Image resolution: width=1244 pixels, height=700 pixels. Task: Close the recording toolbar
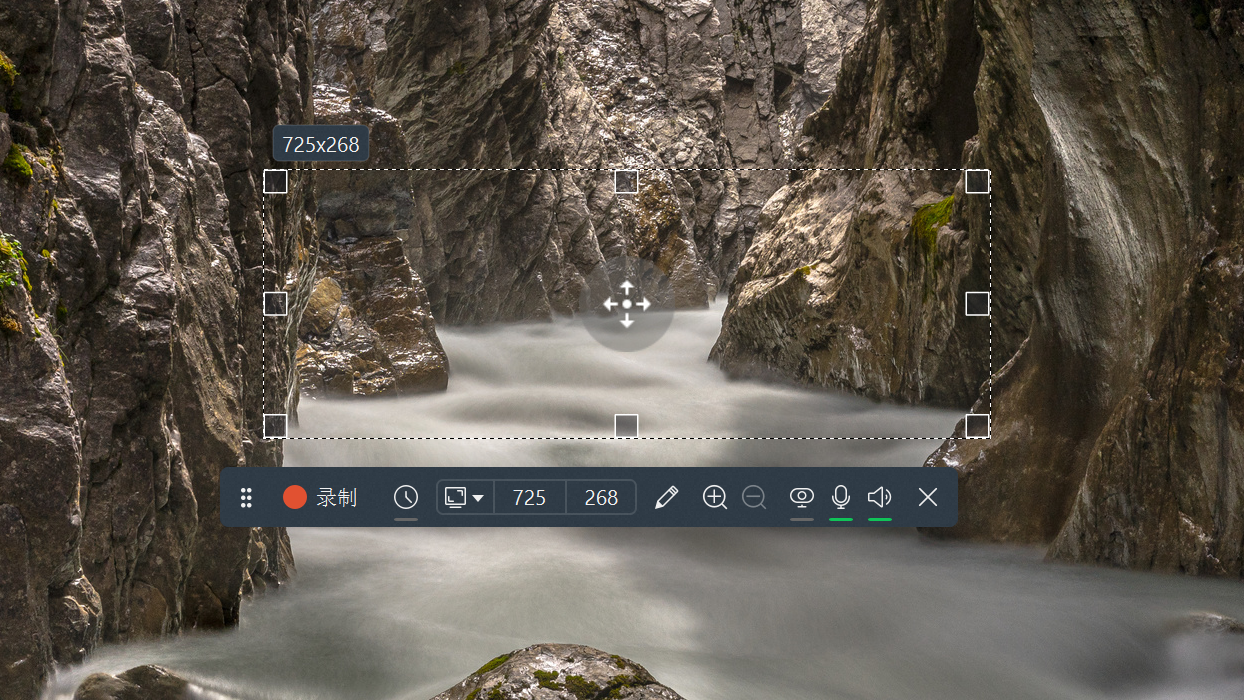point(928,497)
